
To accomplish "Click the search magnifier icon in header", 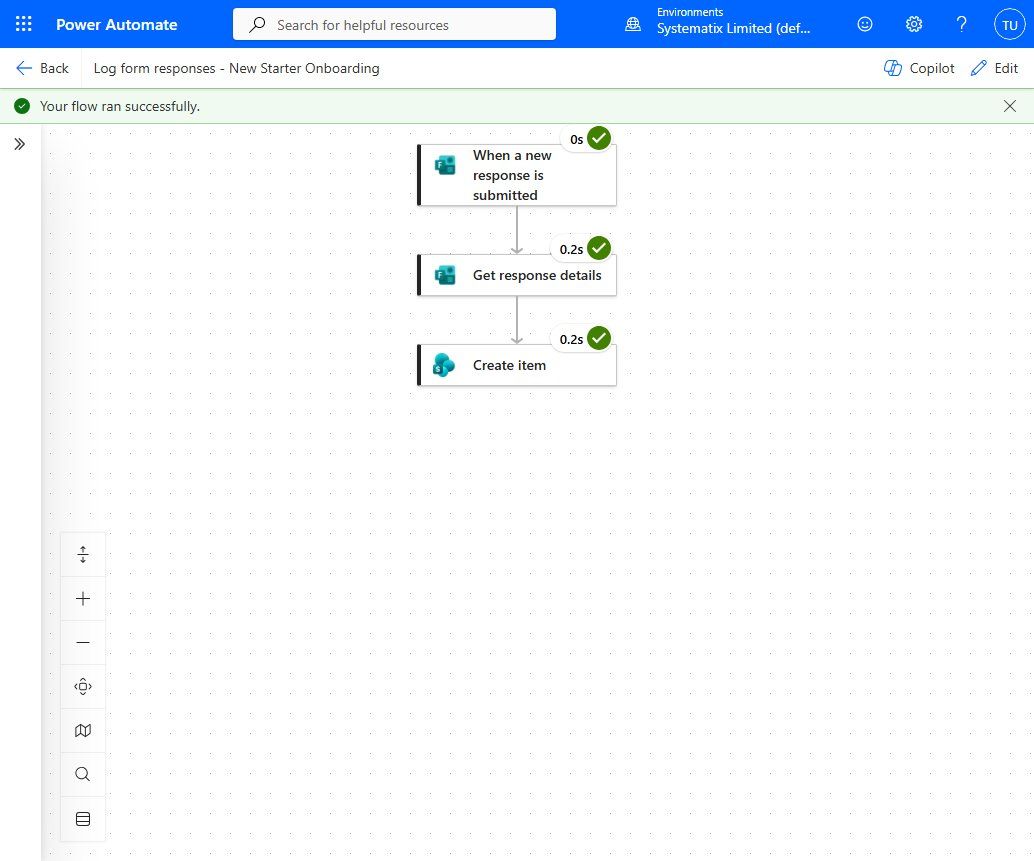I will click(x=257, y=25).
